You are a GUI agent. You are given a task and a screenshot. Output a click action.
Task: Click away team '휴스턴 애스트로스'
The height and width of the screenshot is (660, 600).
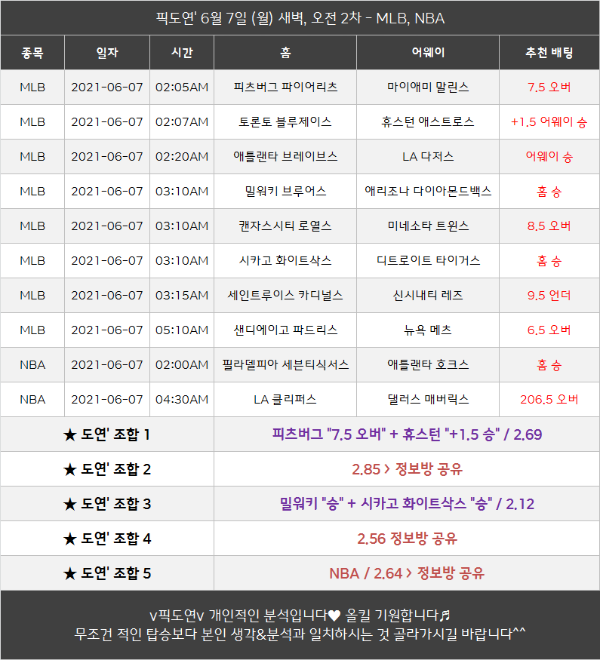pos(428,122)
